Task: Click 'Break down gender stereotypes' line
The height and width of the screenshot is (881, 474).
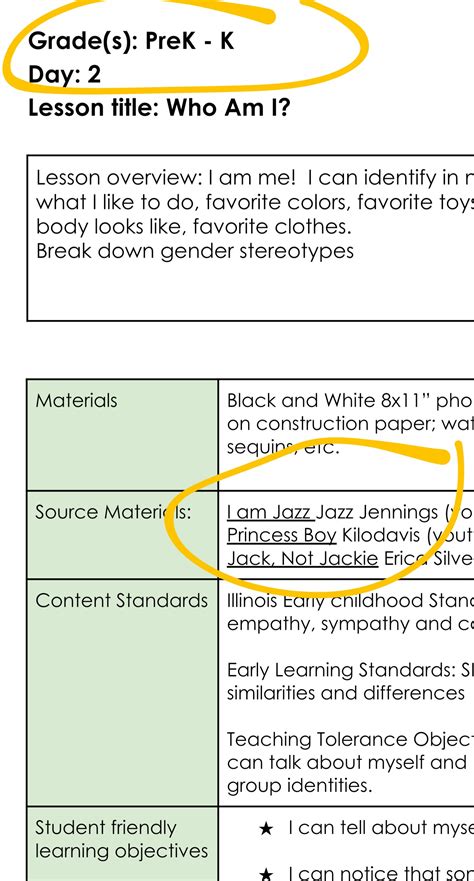Action: click(195, 251)
